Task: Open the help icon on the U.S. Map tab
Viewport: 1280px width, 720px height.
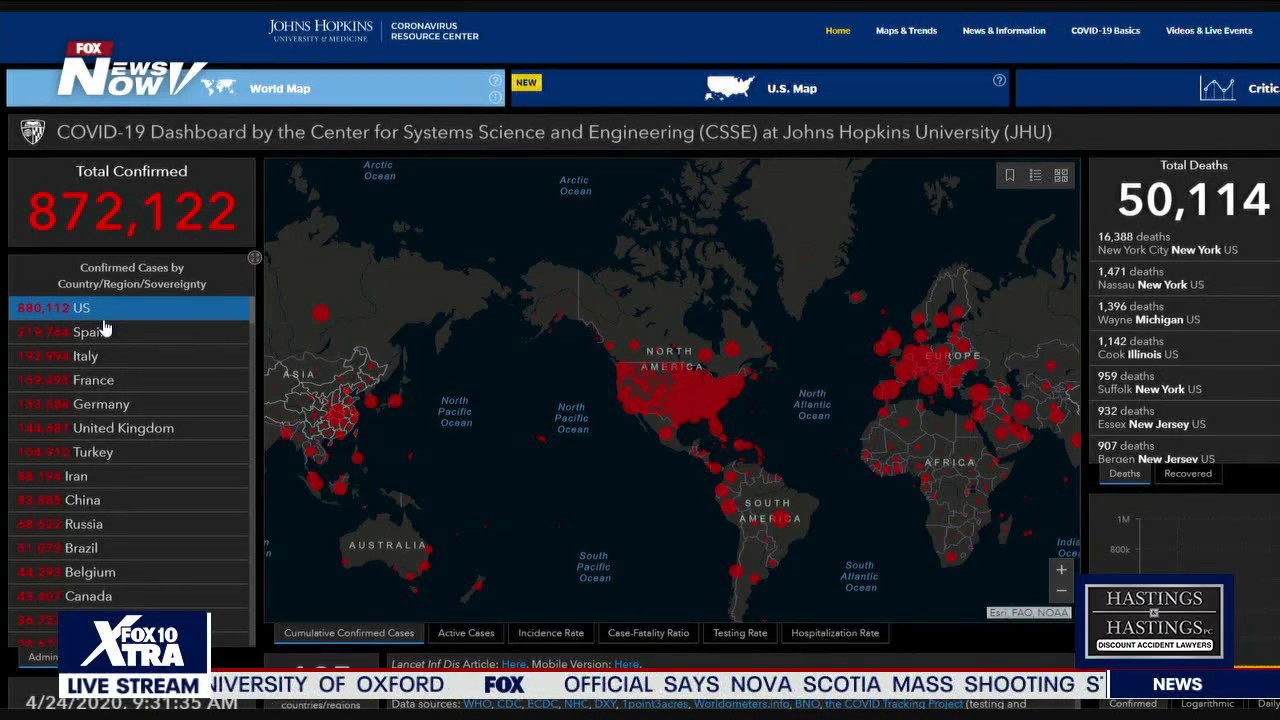Action: click(999, 80)
